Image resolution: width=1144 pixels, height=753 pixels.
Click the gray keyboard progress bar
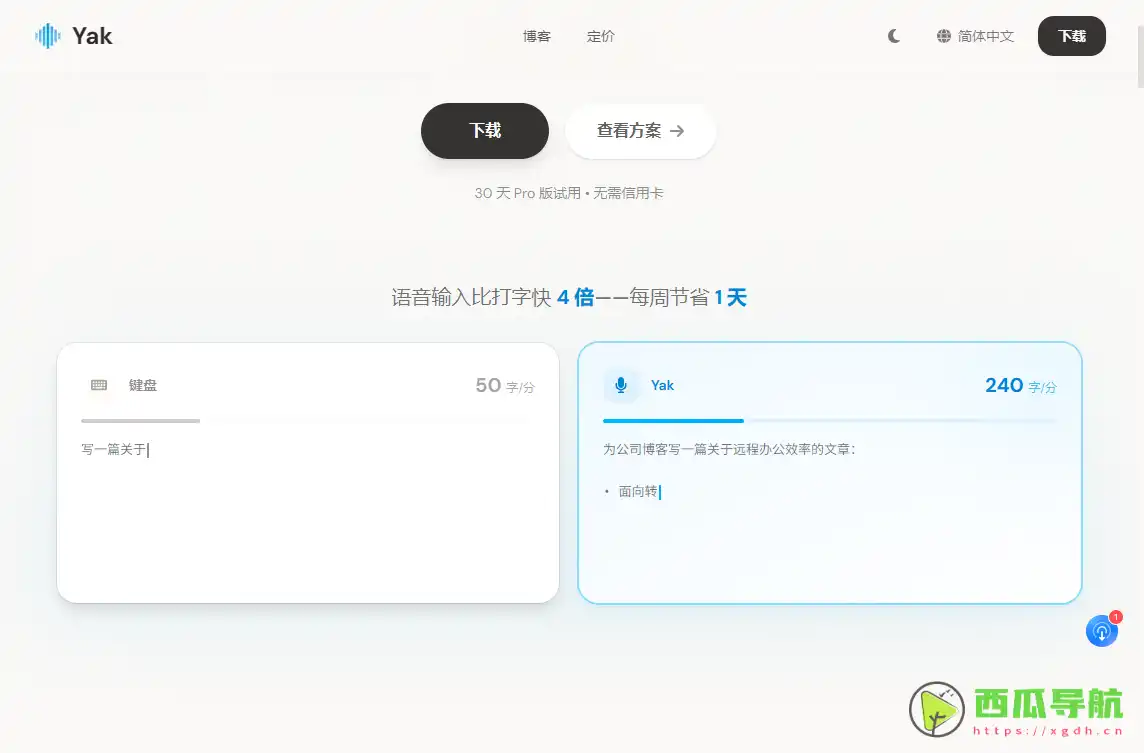point(141,421)
